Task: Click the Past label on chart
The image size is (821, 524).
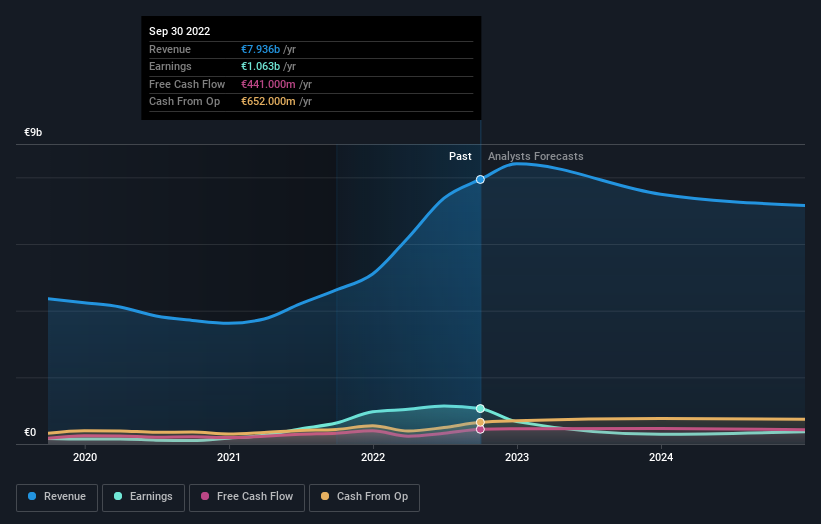Action: point(460,156)
